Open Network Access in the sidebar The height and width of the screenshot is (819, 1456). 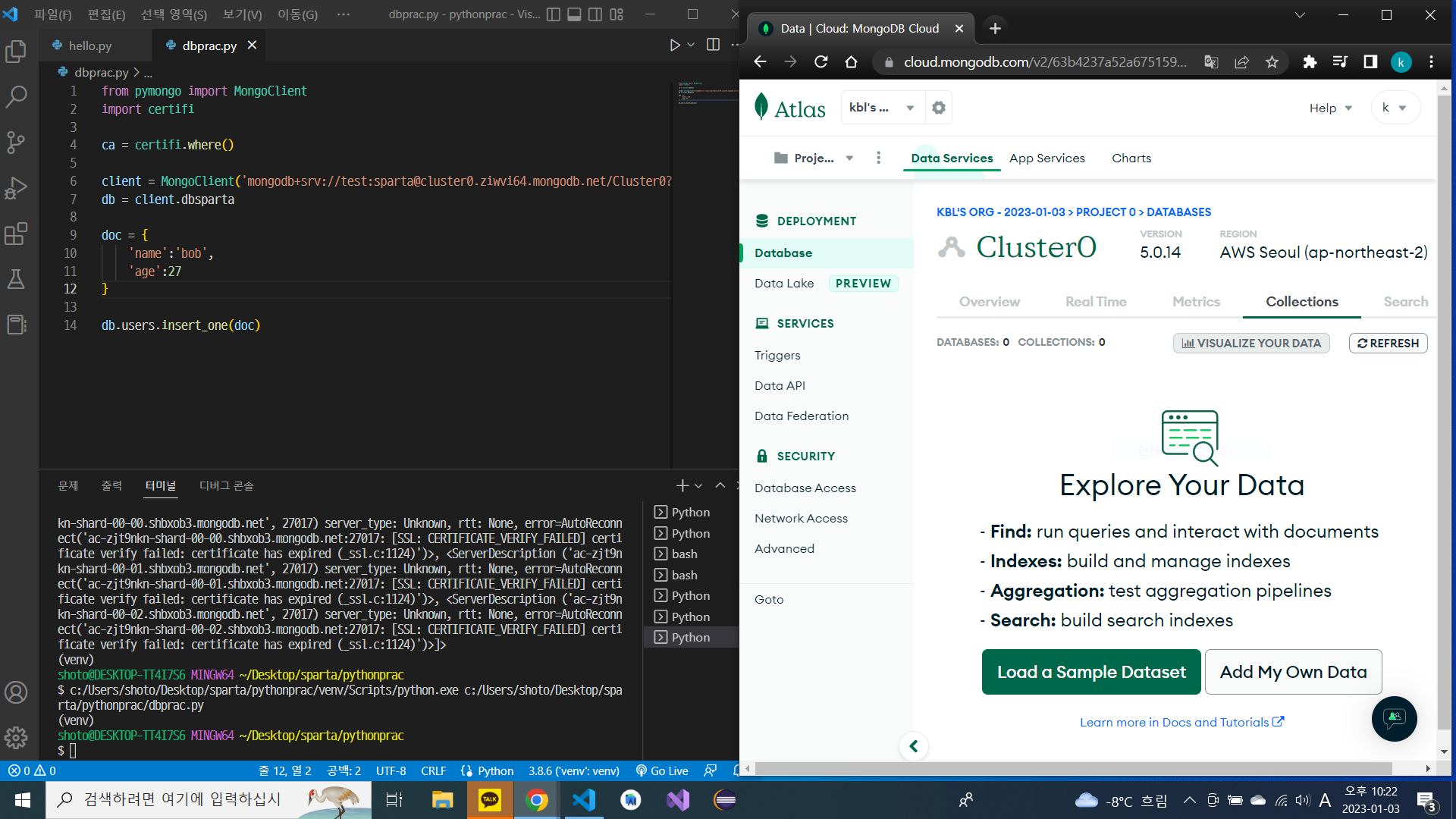[x=801, y=518]
